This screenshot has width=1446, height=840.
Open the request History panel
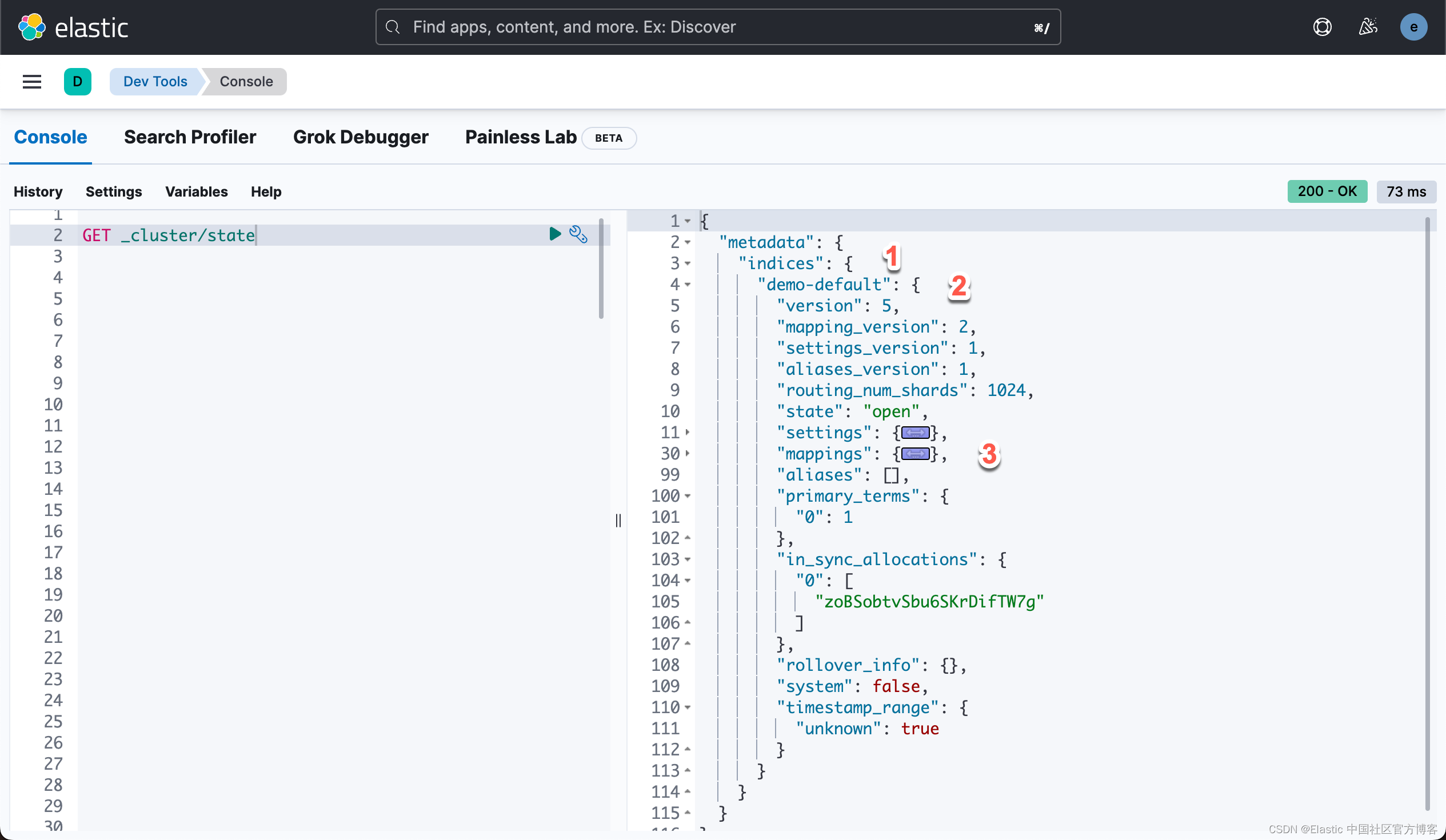(x=37, y=191)
